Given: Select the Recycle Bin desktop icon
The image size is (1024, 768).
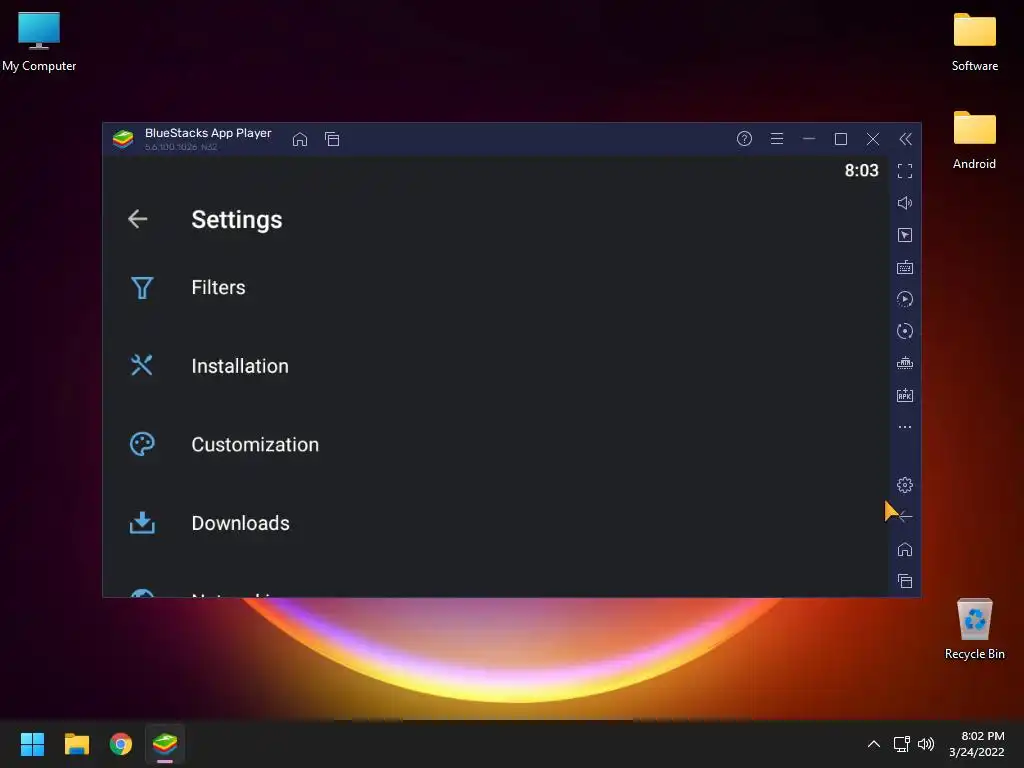Looking at the screenshot, I should click(x=974, y=629).
